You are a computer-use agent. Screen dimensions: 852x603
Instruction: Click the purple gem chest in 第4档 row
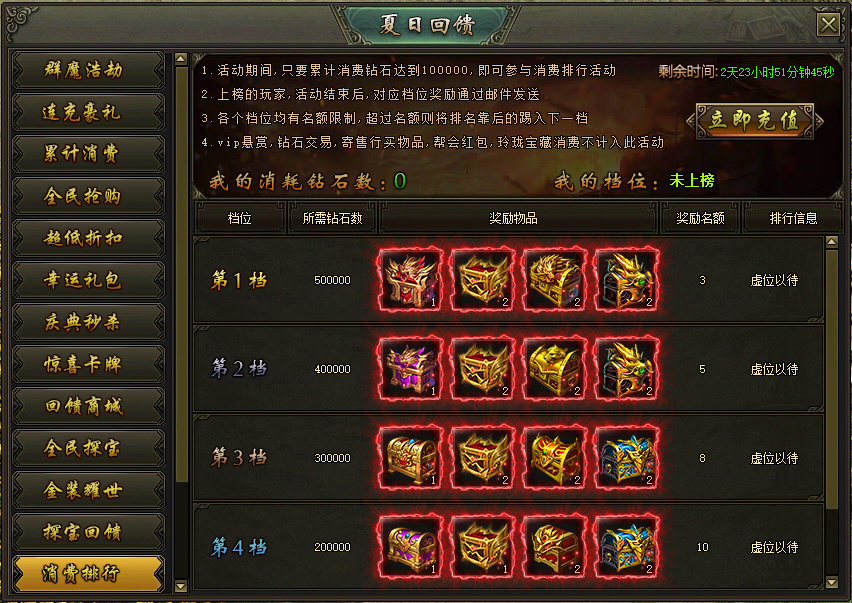[x=410, y=547]
